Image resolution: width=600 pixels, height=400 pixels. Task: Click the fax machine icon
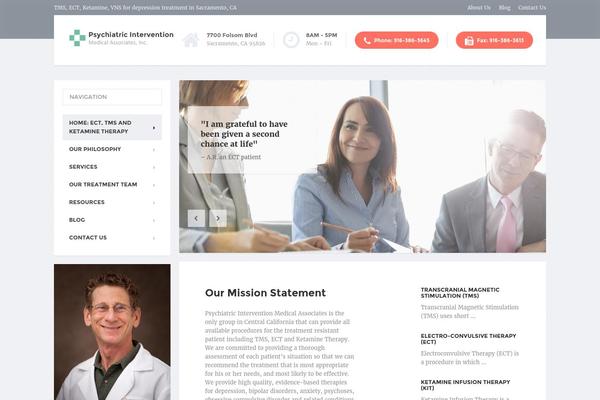click(469, 41)
